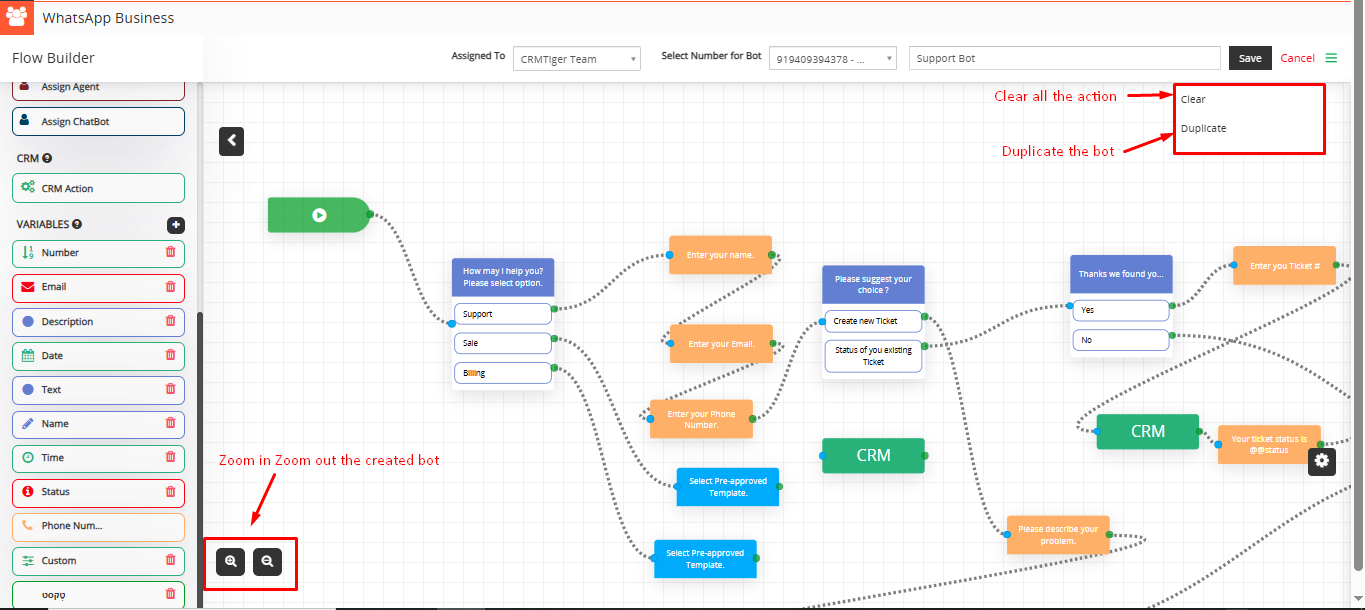Screen dimensions: 1365x610
Task: Click the zoom in magnifier button
Action: click(x=231, y=562)
